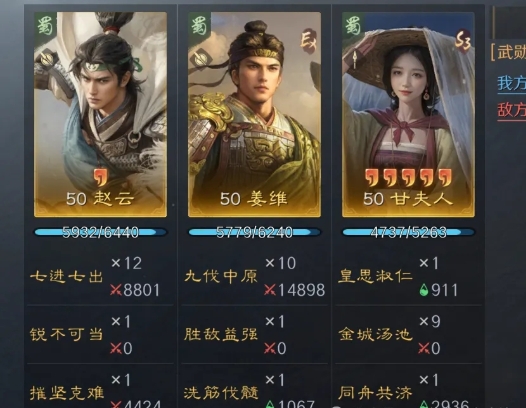Click the Ex badge on 姜维 card

(308, 41)
